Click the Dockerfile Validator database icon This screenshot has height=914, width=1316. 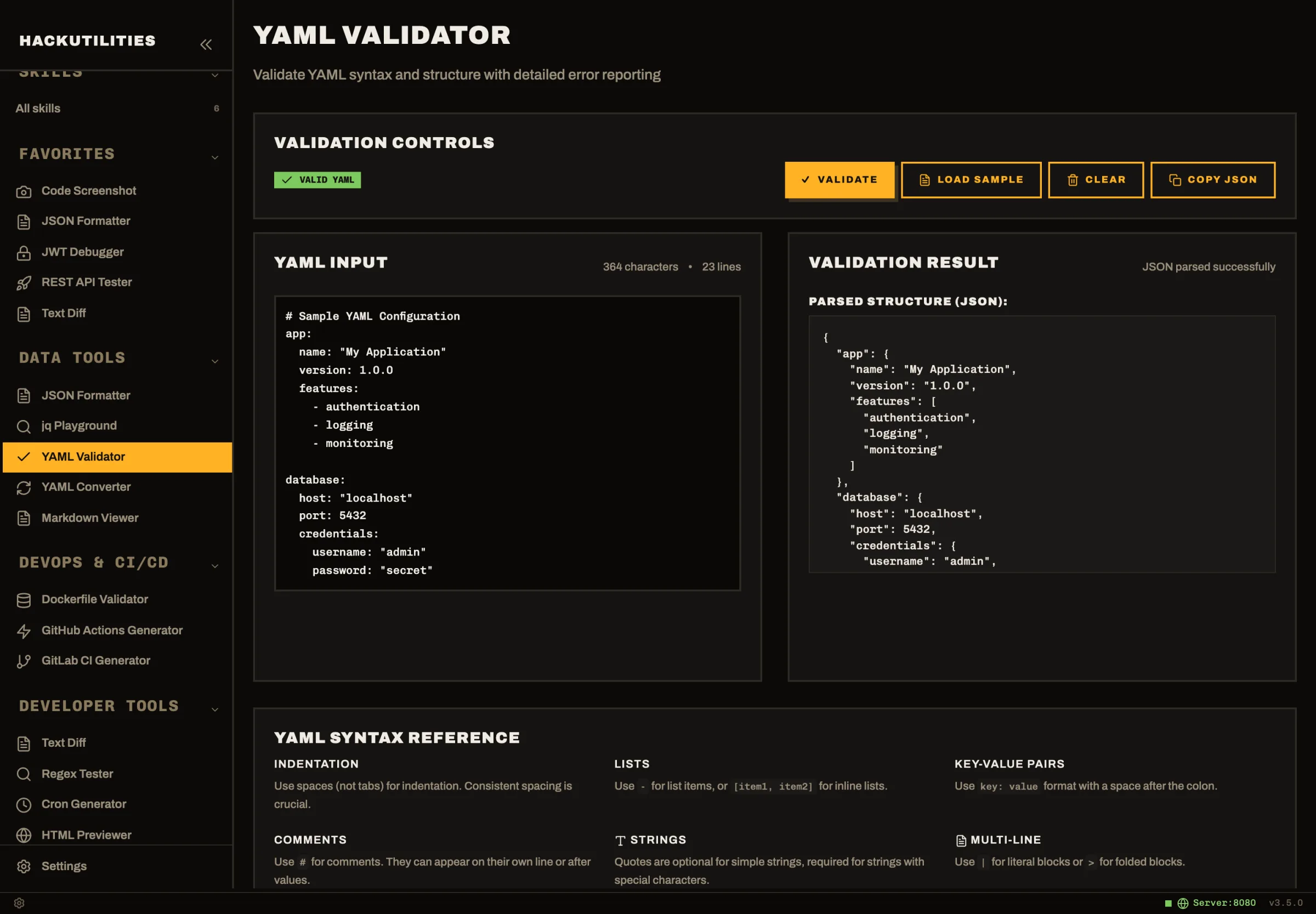click(x=24, y=600)
